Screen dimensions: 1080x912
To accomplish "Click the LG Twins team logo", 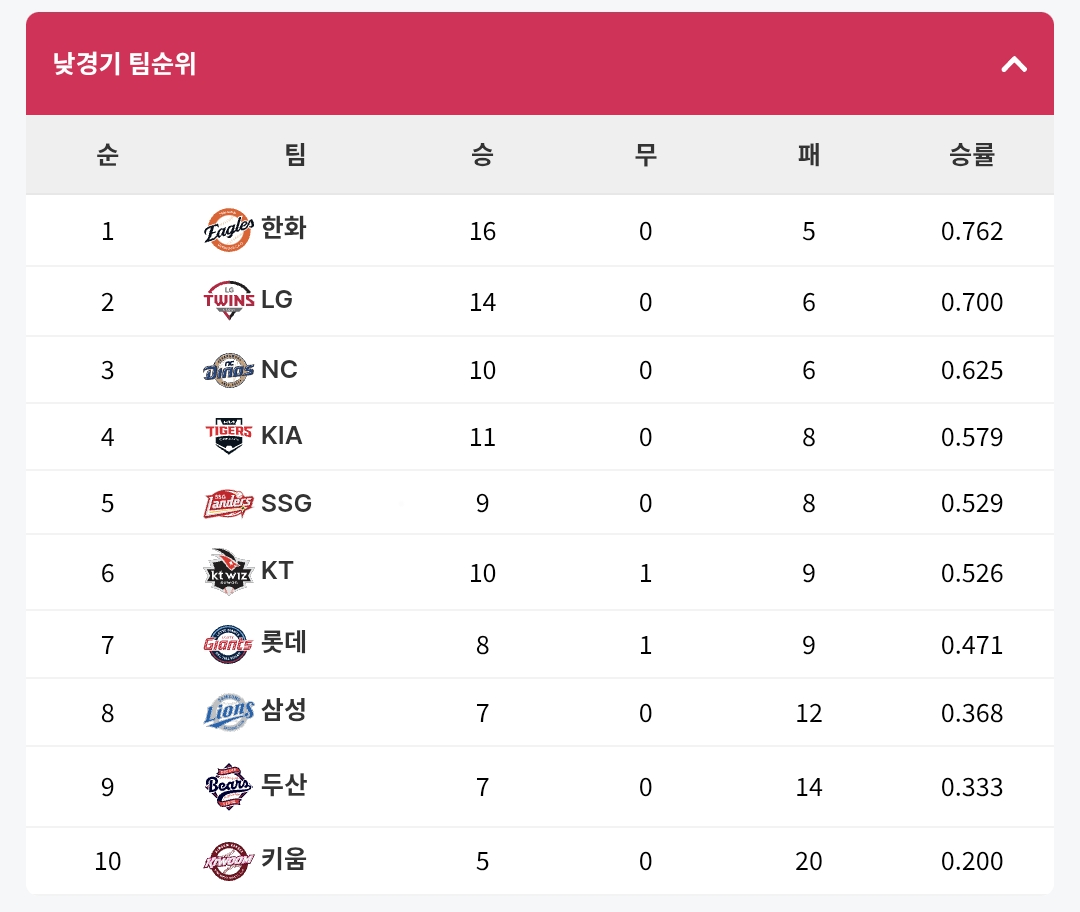I will (228, 300).
